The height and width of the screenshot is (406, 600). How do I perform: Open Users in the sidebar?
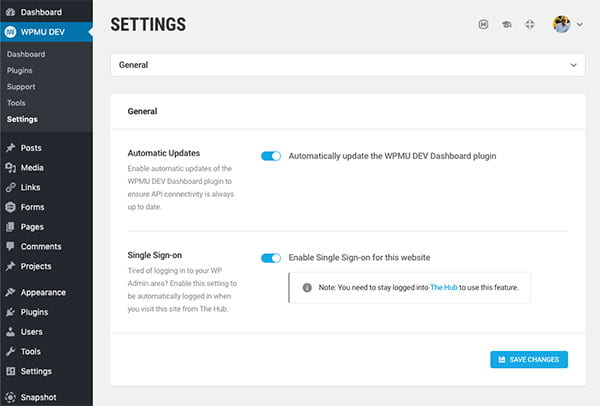pyautogui.click(x=31, y=331)
